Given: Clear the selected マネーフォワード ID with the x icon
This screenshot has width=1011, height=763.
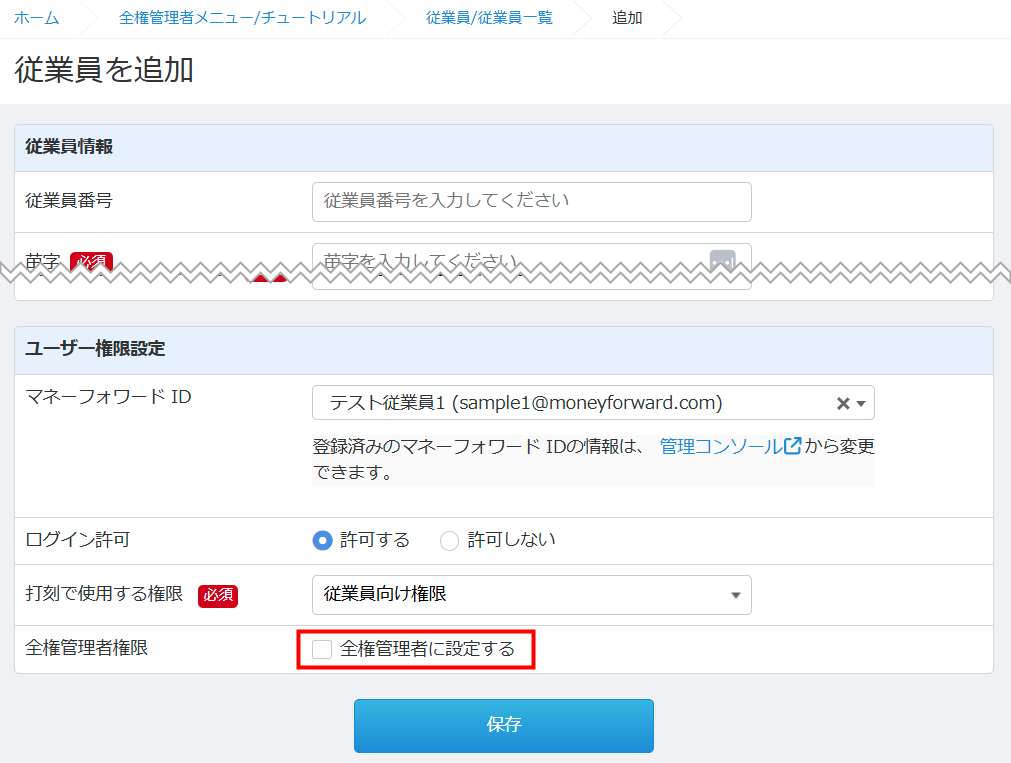Looking at the screenshot, I should point(842,403).
